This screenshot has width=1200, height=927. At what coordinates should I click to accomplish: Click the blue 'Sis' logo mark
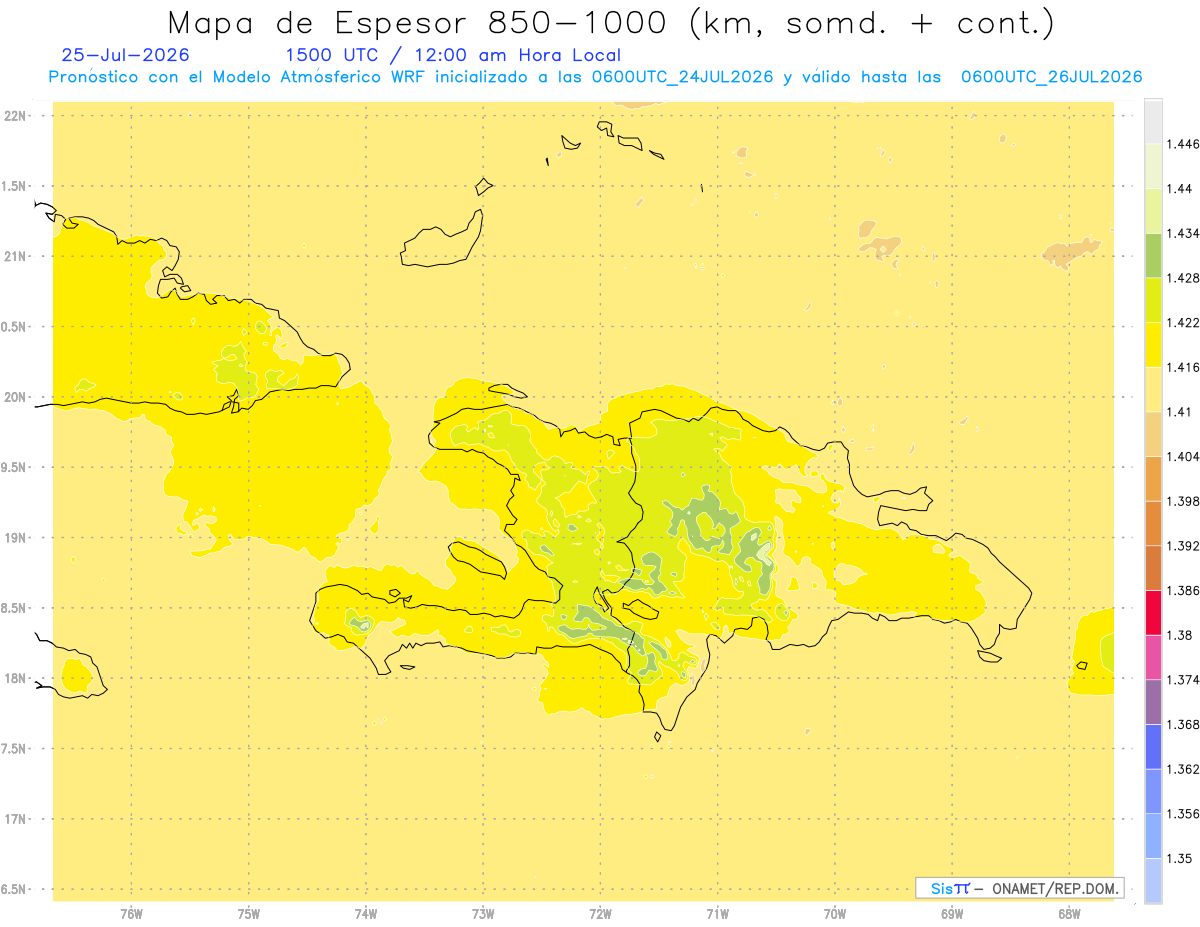click(942, 888)
